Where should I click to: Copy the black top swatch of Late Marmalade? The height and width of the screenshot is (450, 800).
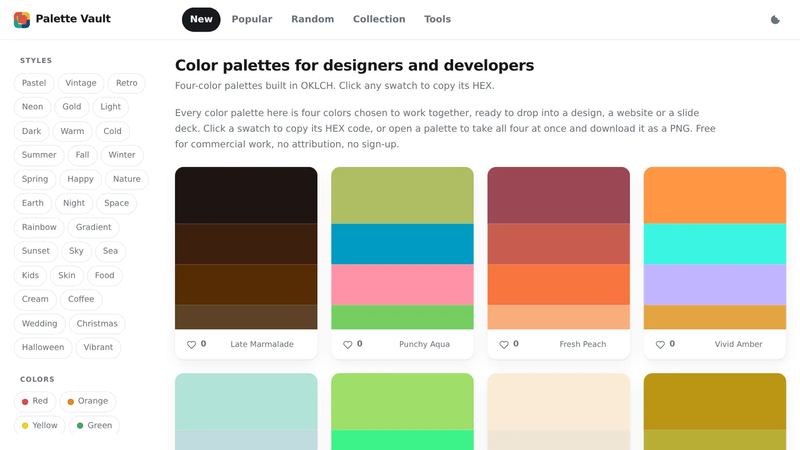coord(246,195)
